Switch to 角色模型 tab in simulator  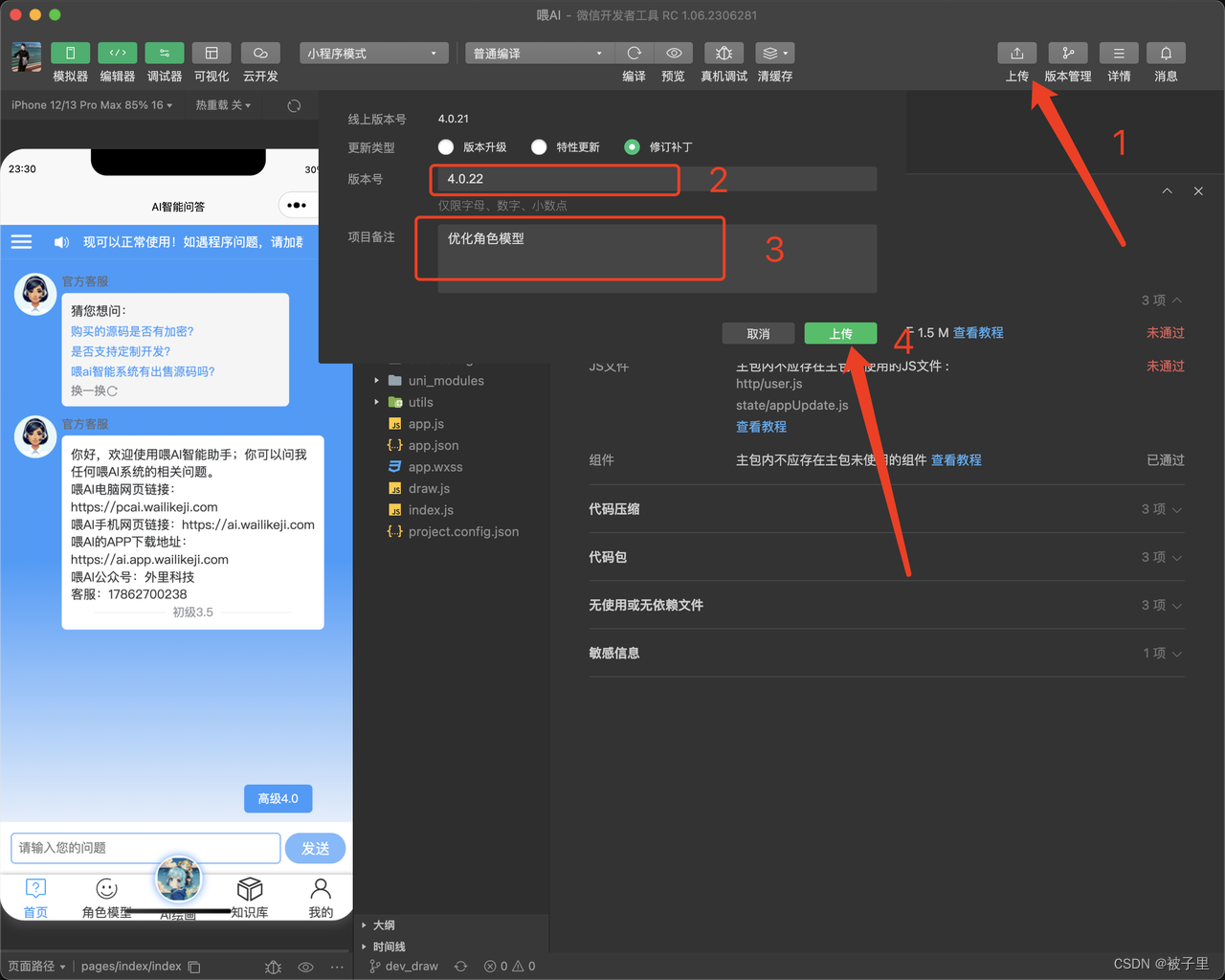pyautogui.click(x=106, y=898)
